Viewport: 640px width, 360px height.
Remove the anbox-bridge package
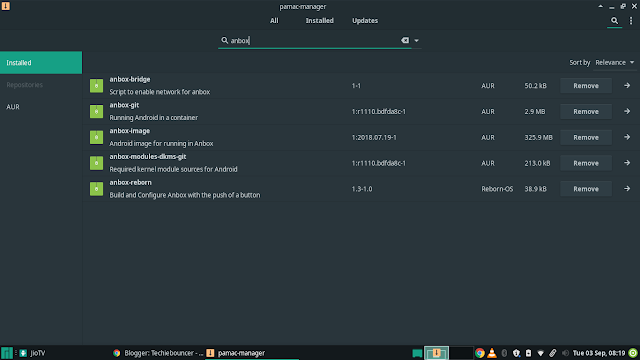click(x=586, y=86)
